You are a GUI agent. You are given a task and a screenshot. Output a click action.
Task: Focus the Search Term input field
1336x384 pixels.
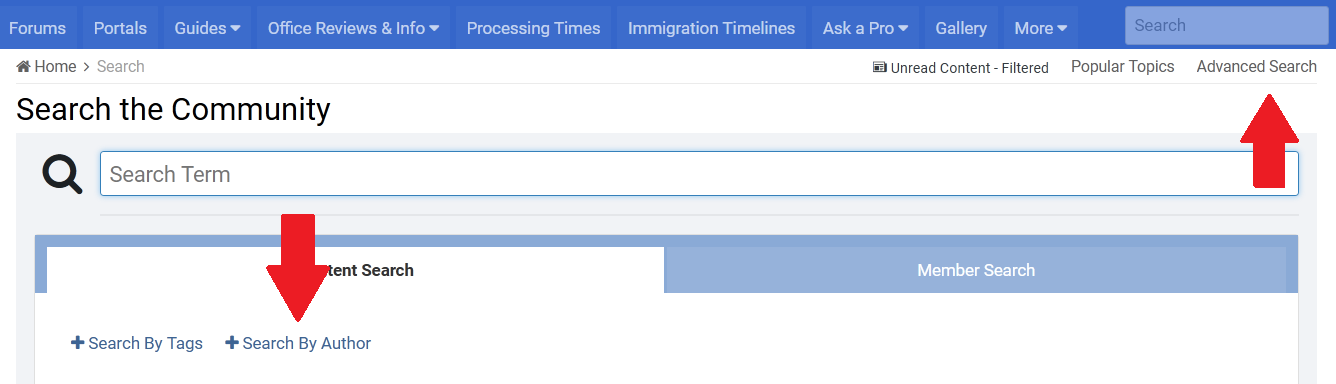699,174
